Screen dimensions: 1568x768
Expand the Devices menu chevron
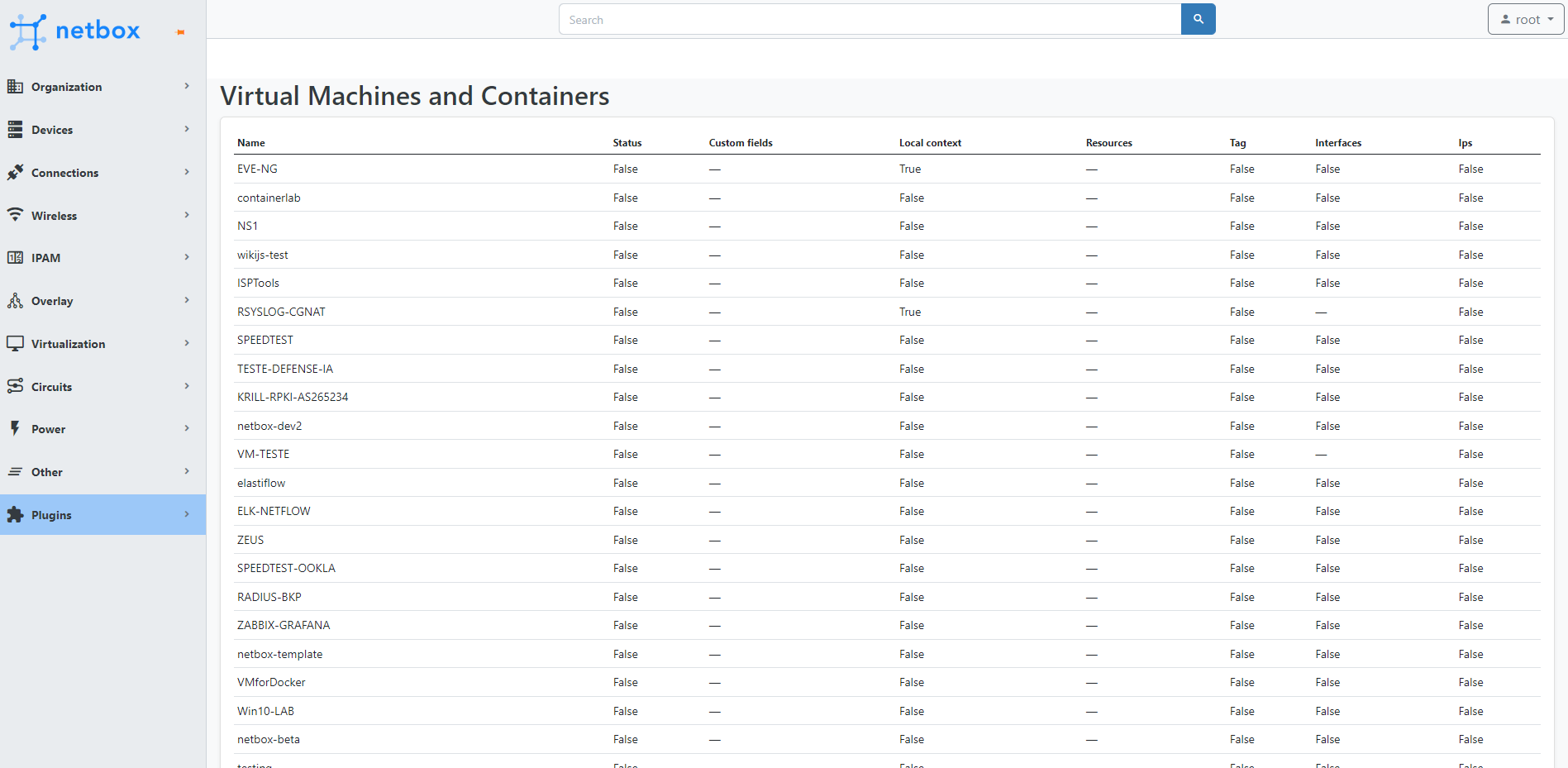187,129
